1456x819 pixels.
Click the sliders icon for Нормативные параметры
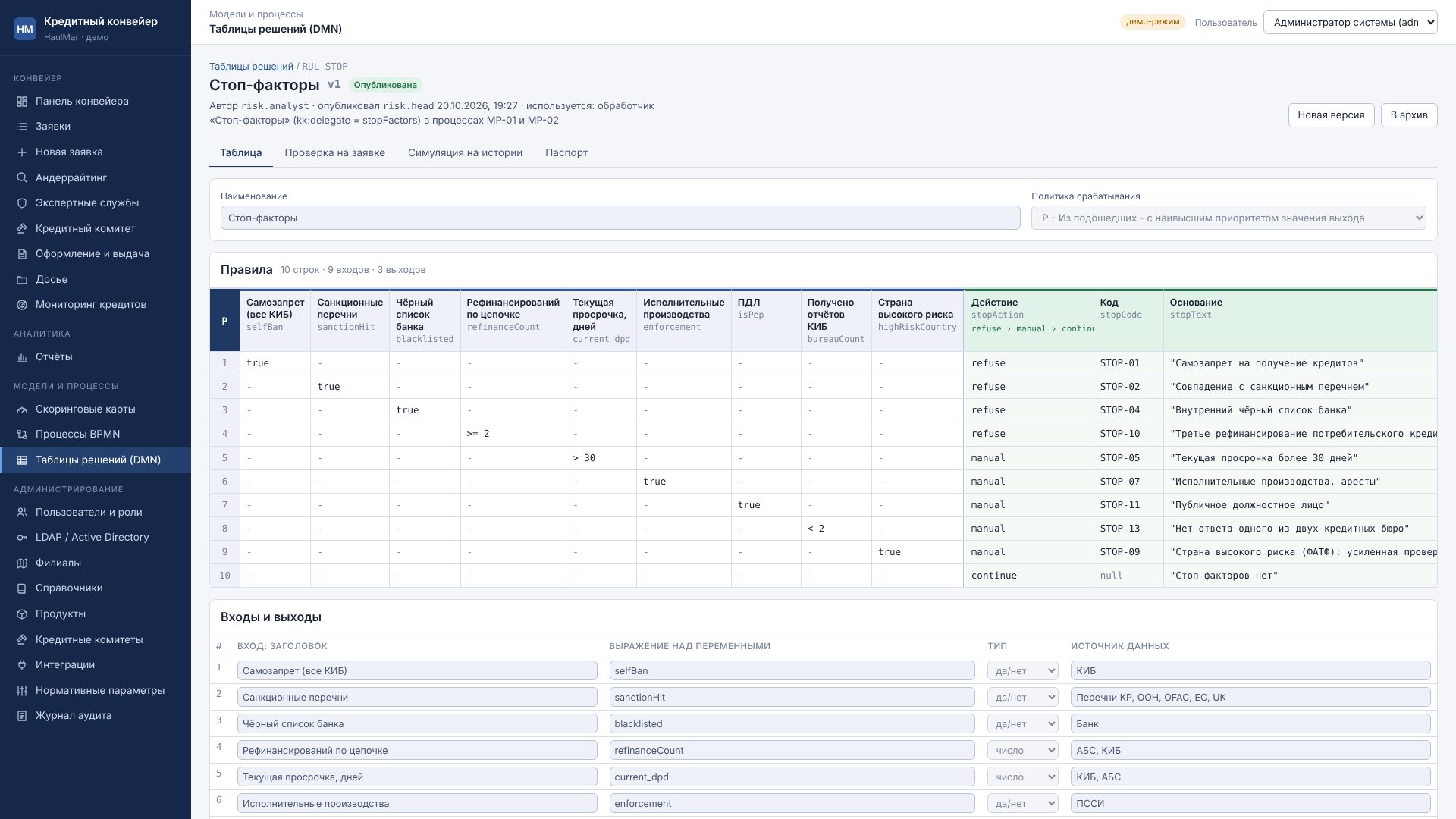pos(22,691)
